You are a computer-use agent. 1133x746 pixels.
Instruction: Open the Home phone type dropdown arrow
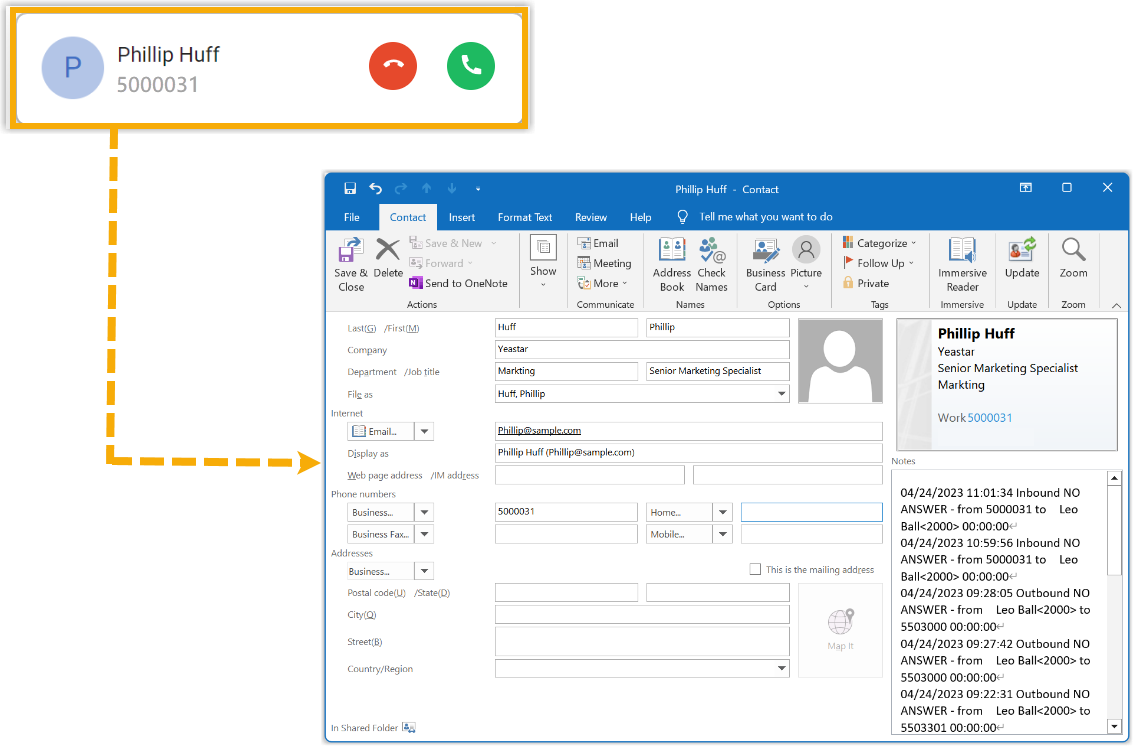point(723,513)
